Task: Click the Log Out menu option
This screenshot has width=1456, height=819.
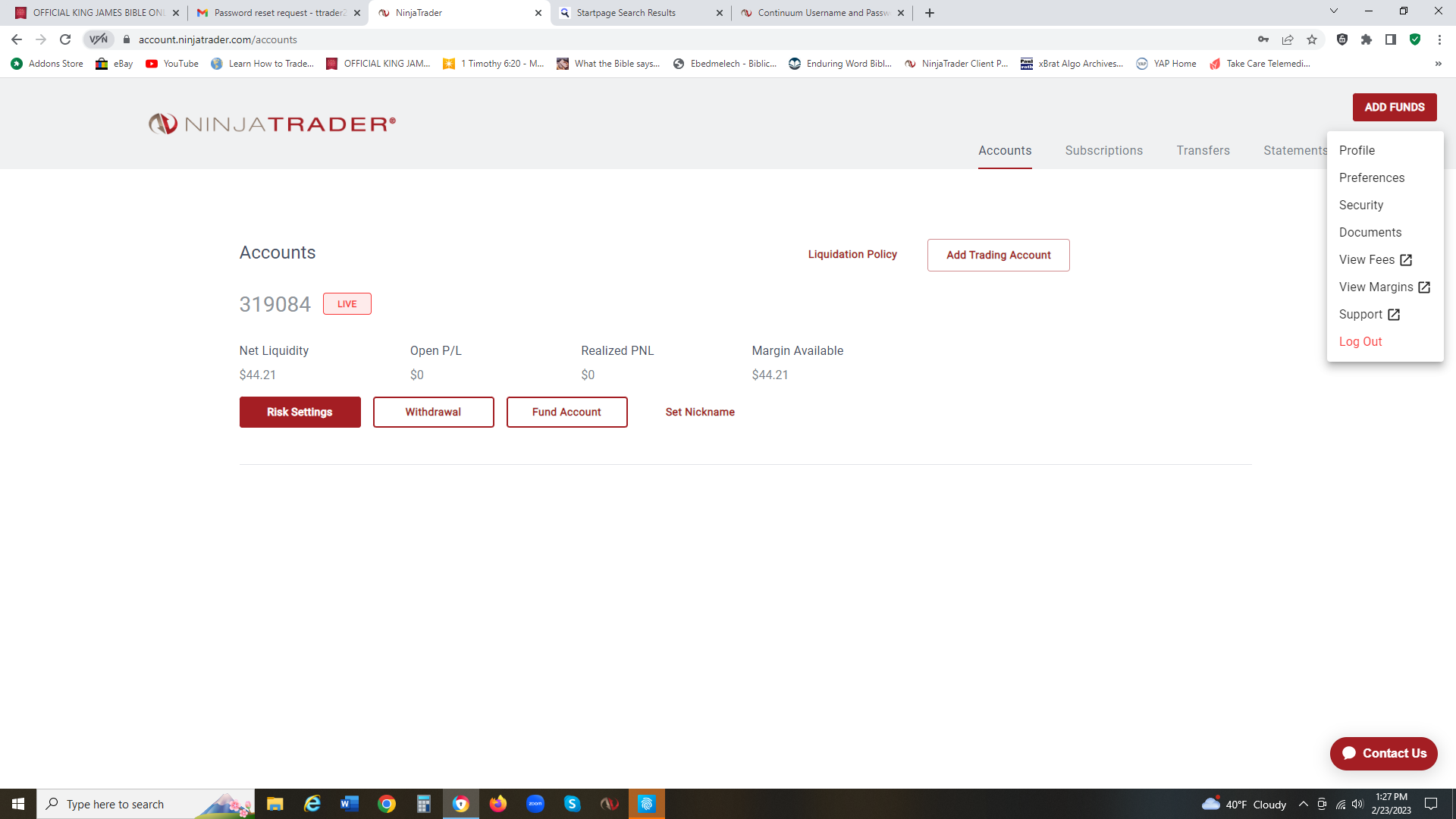Action: click(x=1360, y=342)
